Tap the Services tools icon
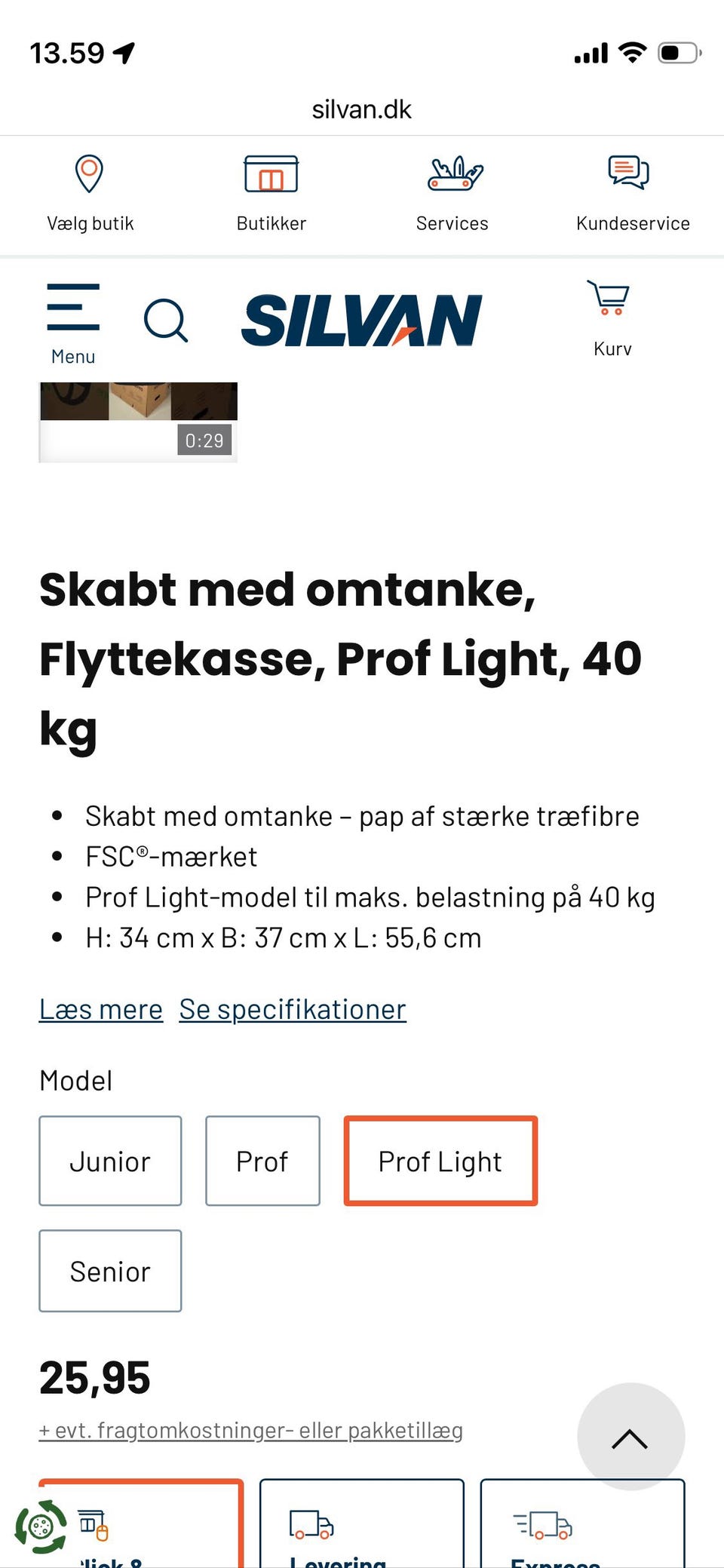Image resolution: width=724 pixels, height=1568 pixels. tap(454, 174)
